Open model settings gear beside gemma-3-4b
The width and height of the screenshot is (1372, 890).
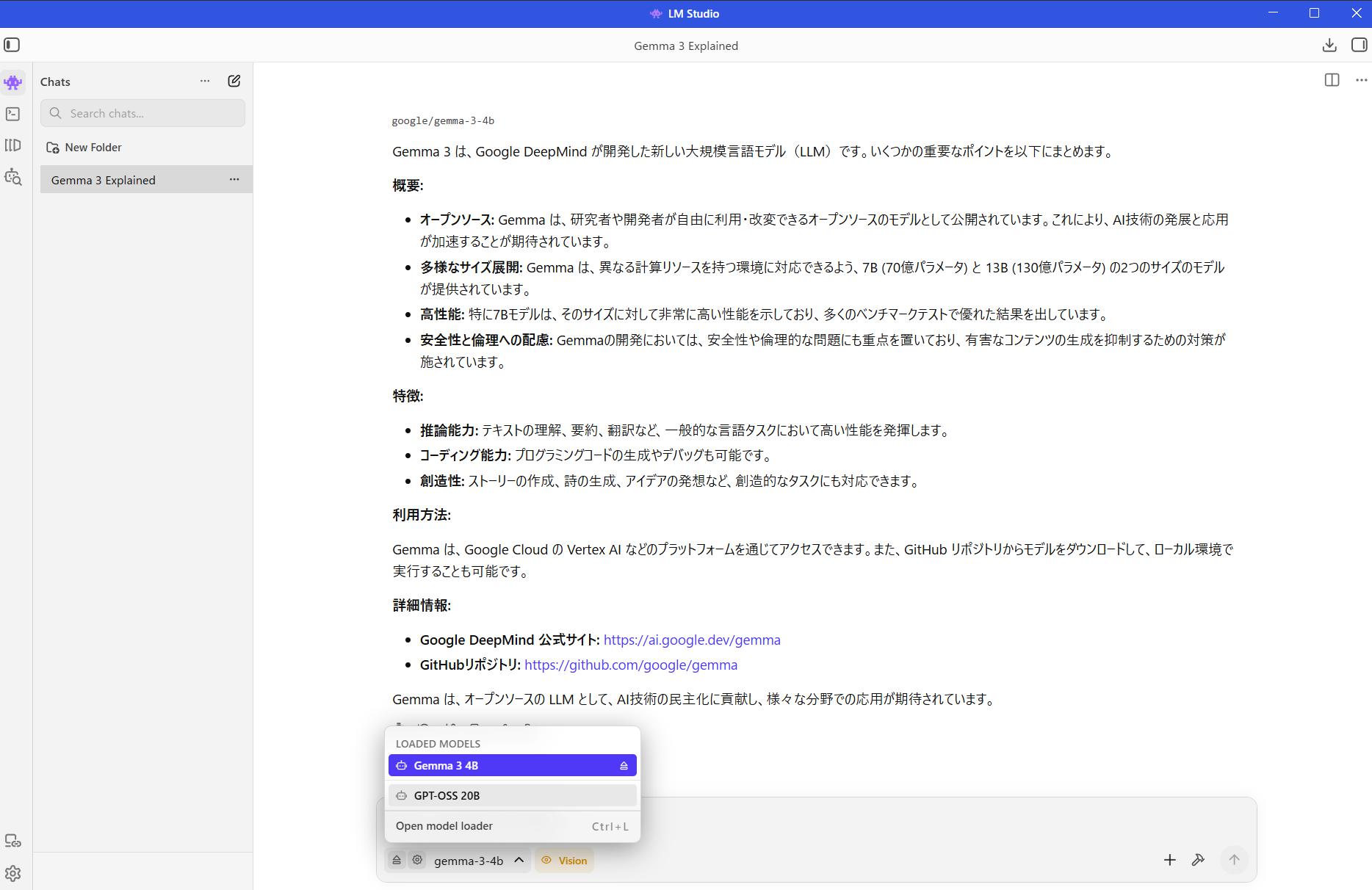(417, 860)
